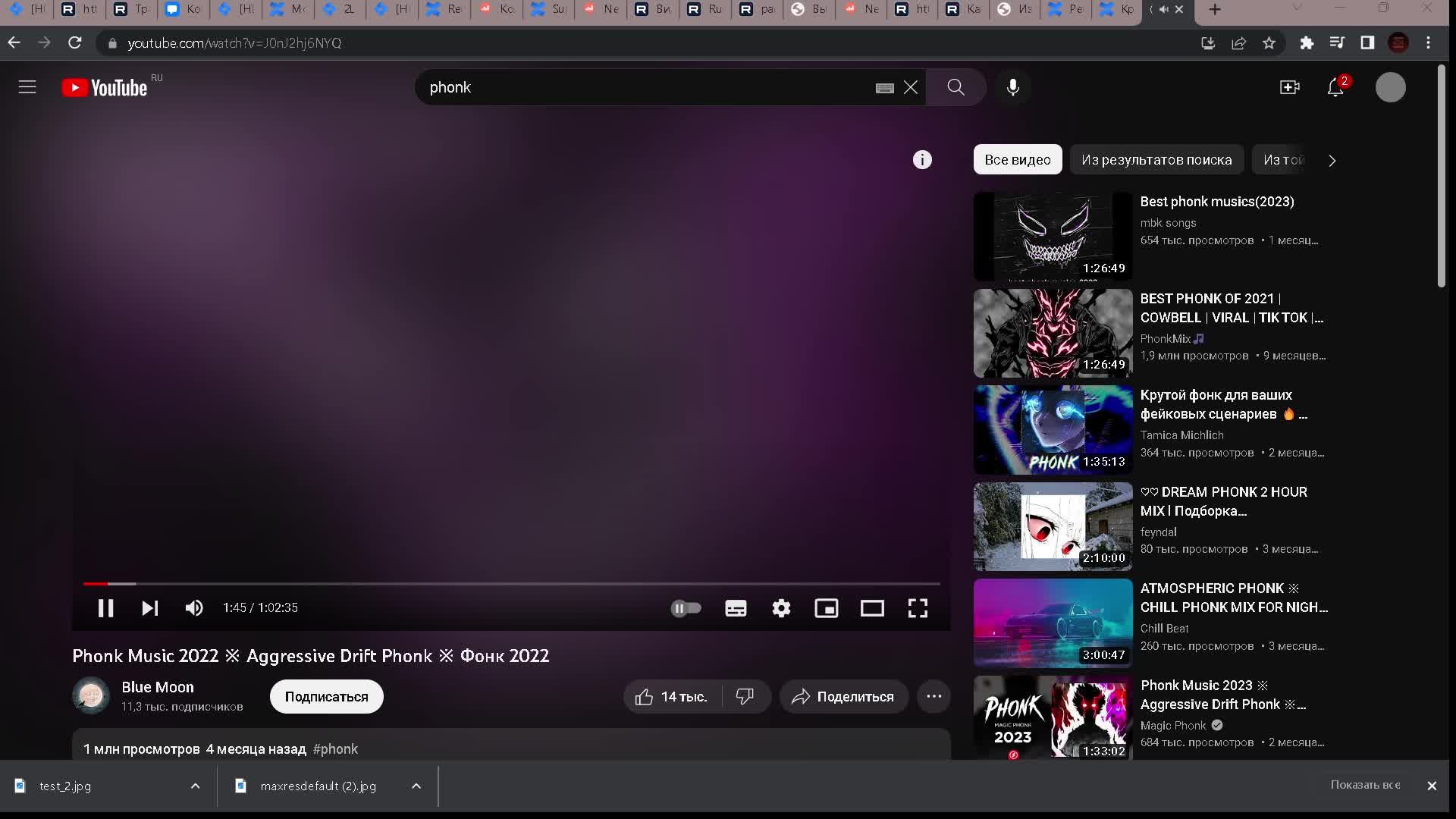Image resolution: width=1456 pixels, height=819 pixels.
Task: Toggle autoplay switch
Action: click(x=686, y=608)
